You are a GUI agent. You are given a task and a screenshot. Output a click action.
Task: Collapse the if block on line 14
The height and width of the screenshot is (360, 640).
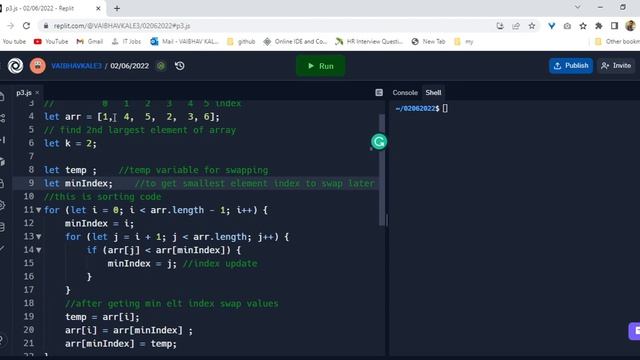39,250
